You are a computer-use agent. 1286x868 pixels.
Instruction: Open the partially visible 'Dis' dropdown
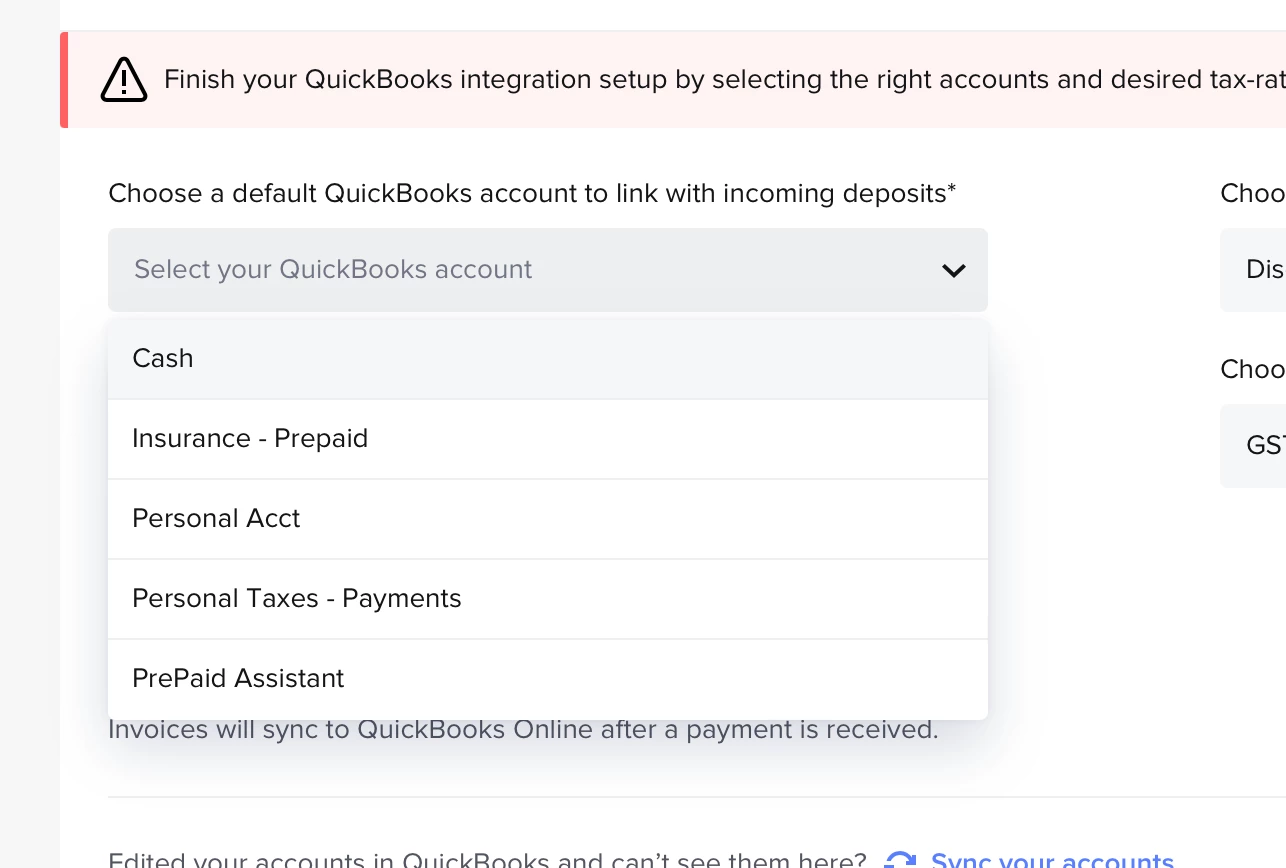1253,270
